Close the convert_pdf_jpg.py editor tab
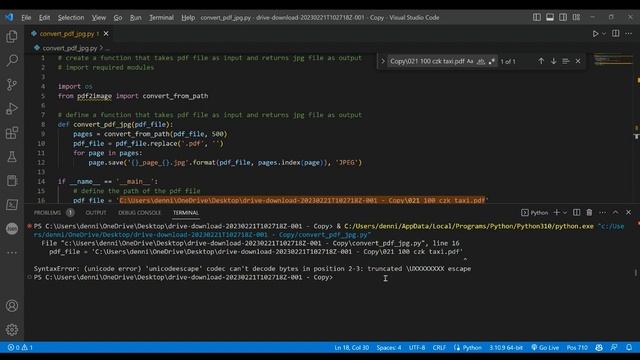The image size is (640, 360). (x=106, y=33)
